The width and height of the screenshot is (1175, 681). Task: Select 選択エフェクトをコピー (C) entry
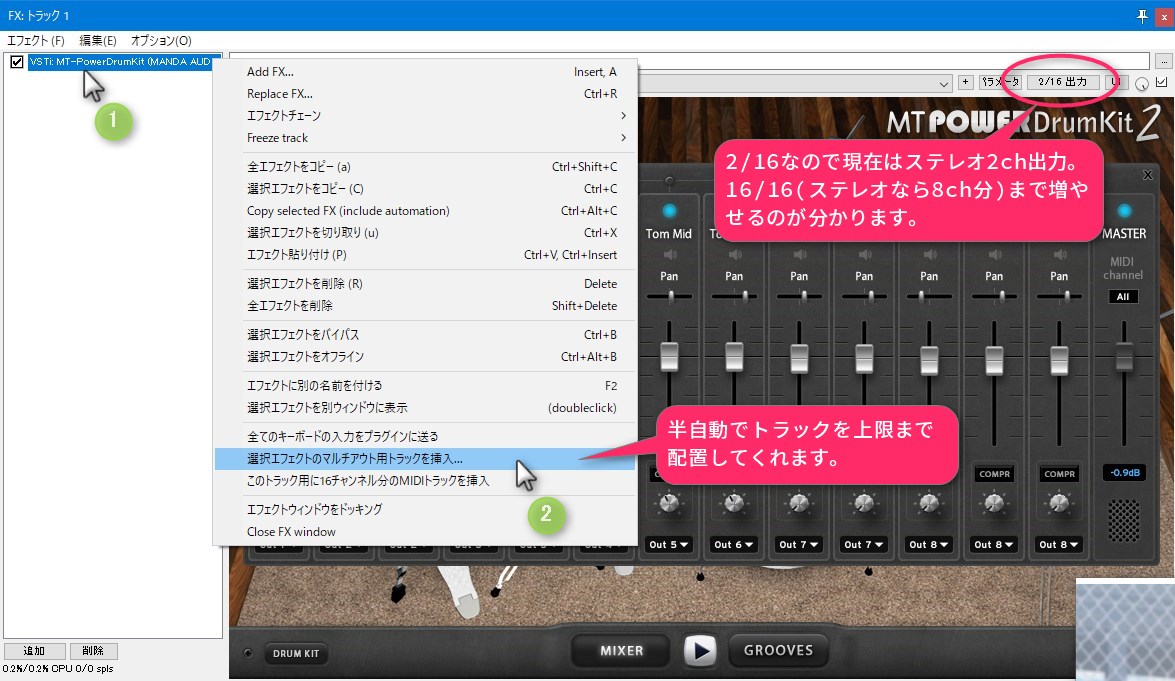(x=426, y=189)
